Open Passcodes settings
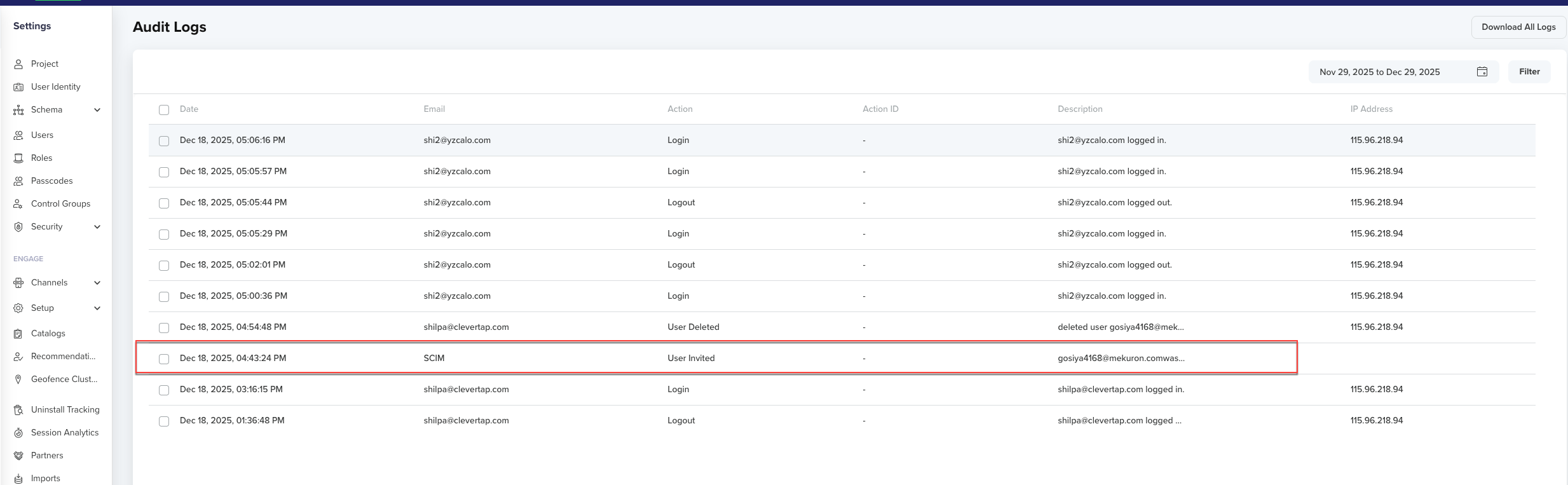 tap(52, 181)
